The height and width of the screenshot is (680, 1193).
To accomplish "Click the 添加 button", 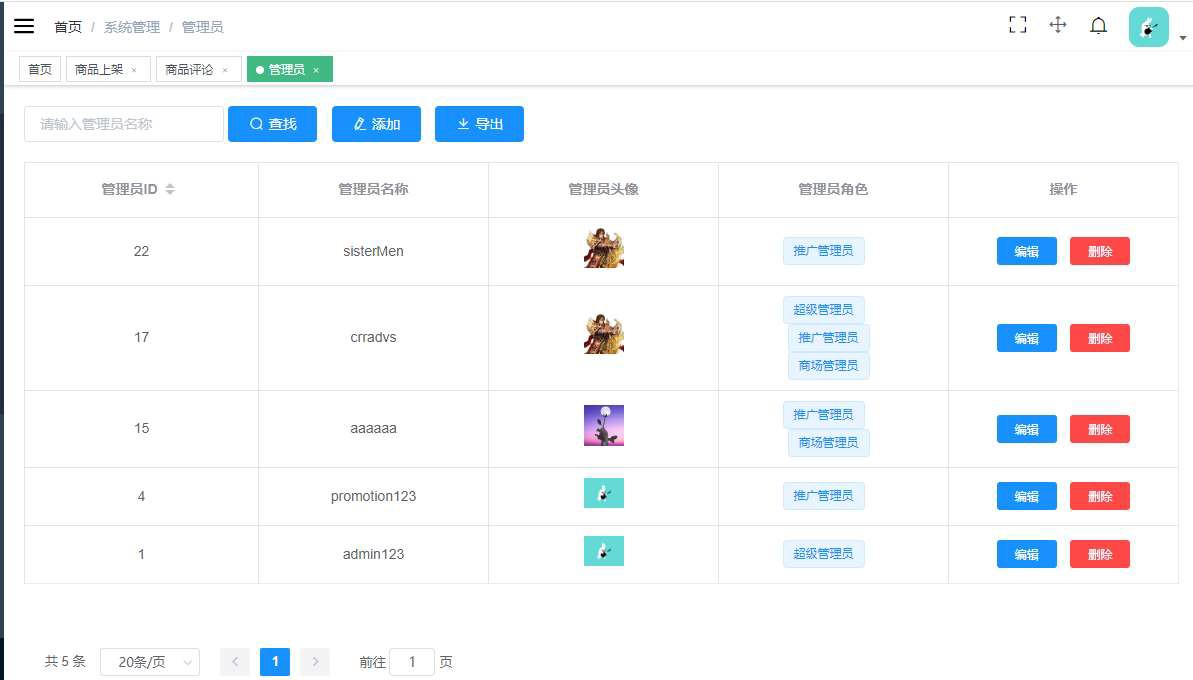I will click(376, 124).
